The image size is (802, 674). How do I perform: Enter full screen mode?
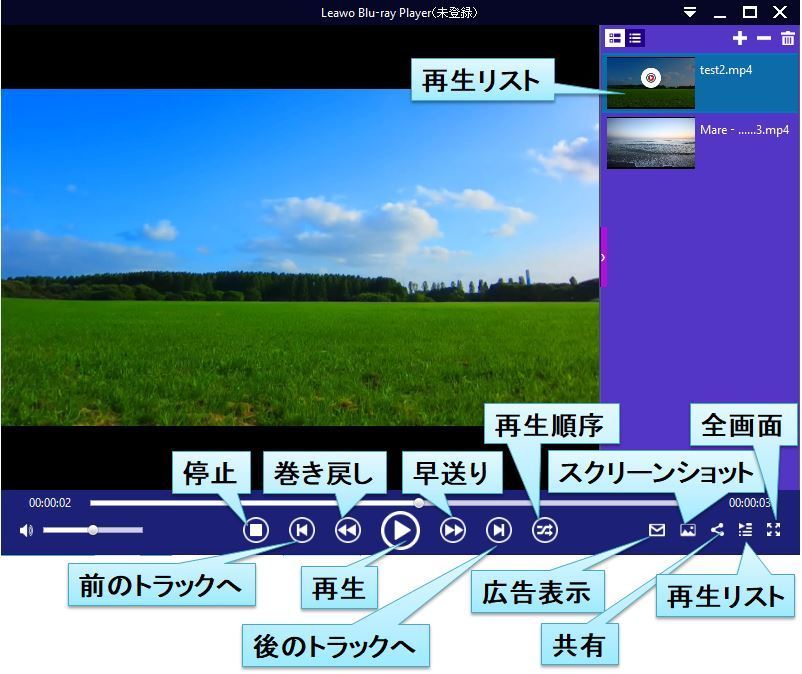click(x=775, y=531)
